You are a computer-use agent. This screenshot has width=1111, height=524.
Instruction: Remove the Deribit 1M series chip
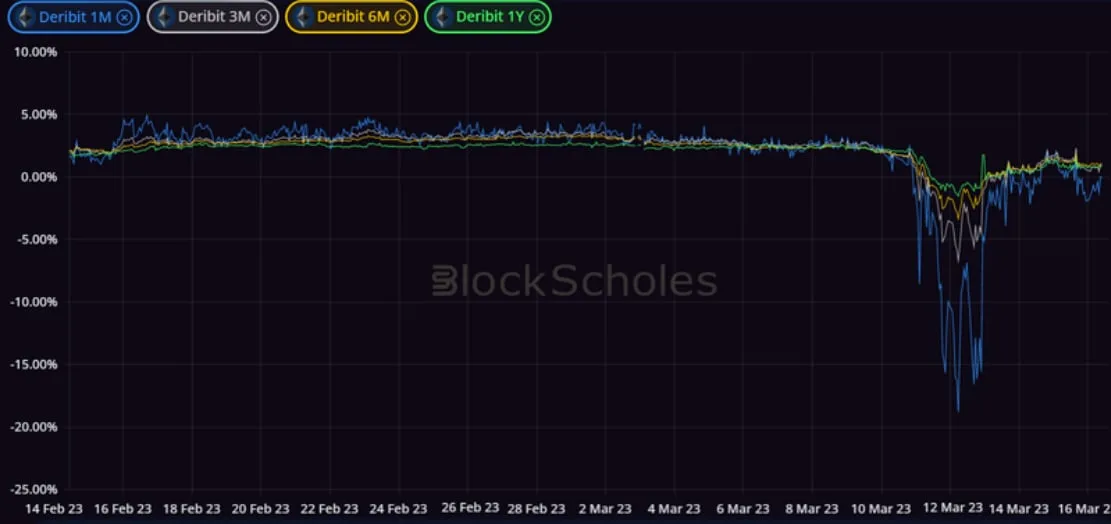click(124, 18)
